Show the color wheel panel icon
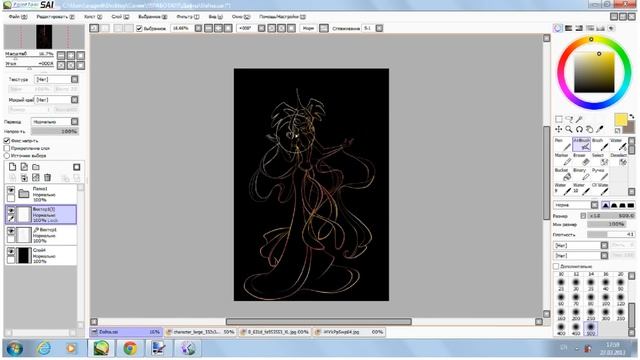The width and height of the screenshot is (640, 360). [x=558, y=28]
